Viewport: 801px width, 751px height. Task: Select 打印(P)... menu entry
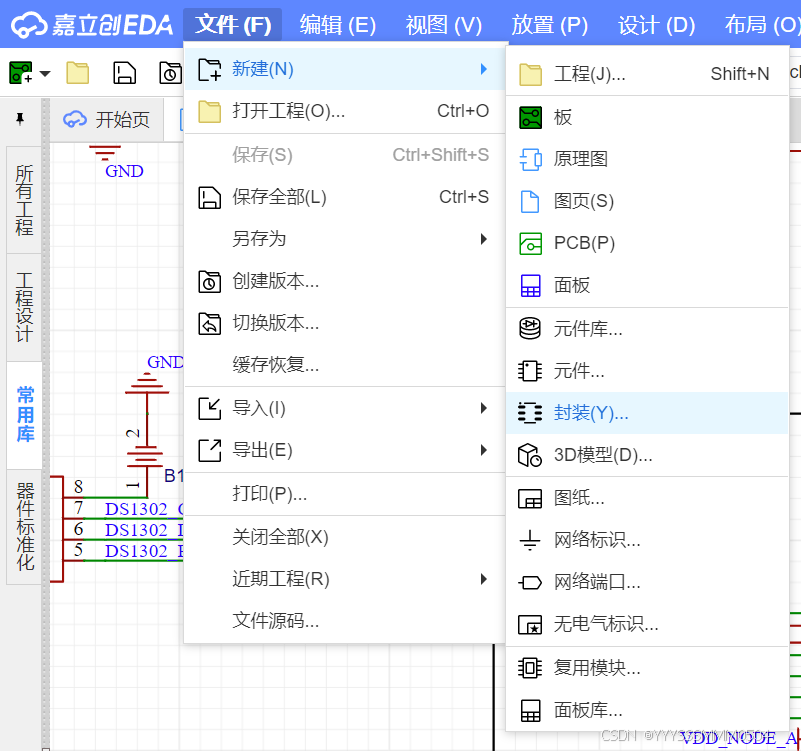pyautogui.click(x=344, y=494)
